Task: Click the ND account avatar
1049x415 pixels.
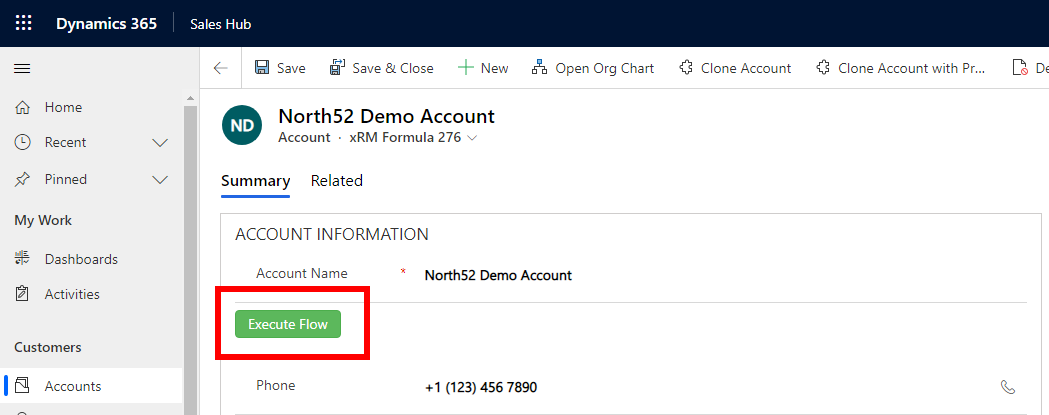Action: coord(242,124)
